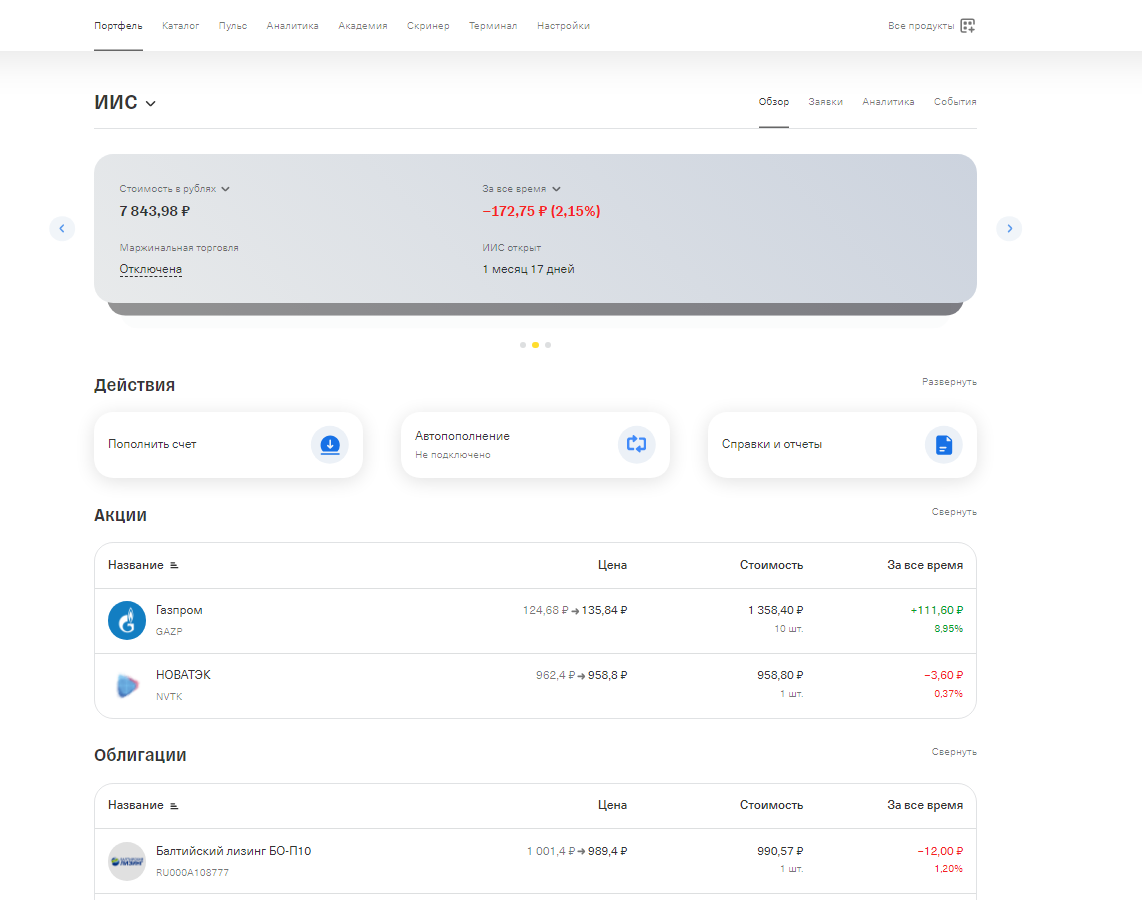The image size is (1142, 900).
Task: Switch to account Аналитика tab
Action: pyautogui.click(x=889, y=102)
